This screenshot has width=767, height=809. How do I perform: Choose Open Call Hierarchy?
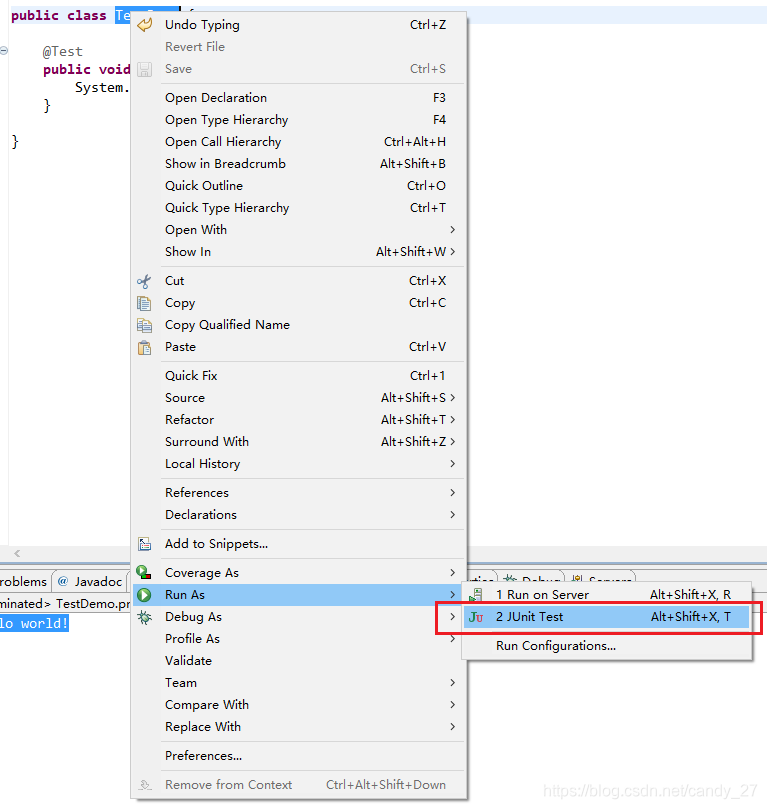click(299, 142)
